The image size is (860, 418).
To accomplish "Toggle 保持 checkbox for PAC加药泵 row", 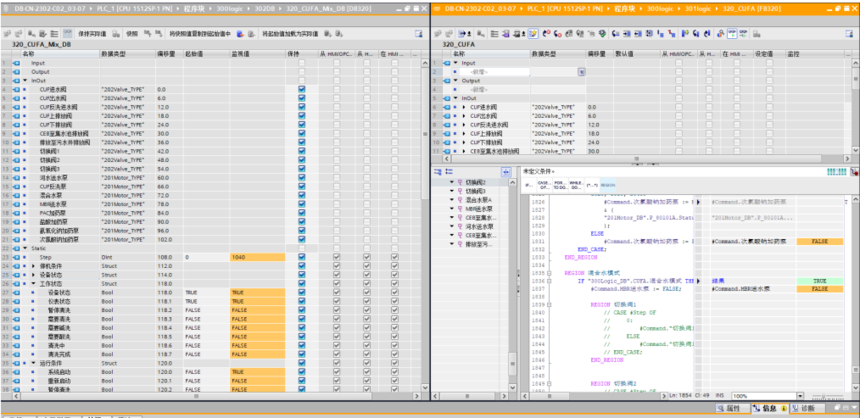I will point(301,212).
